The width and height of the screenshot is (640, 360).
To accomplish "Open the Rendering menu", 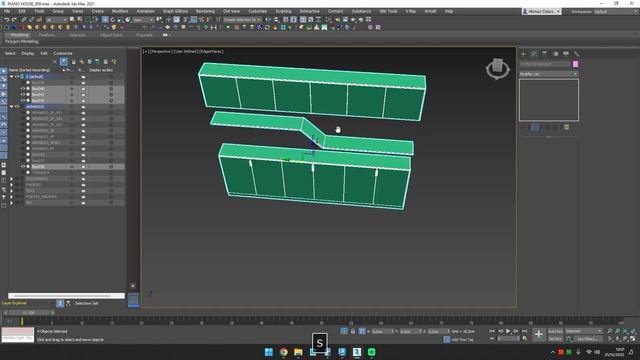I will tap(205, 11).
